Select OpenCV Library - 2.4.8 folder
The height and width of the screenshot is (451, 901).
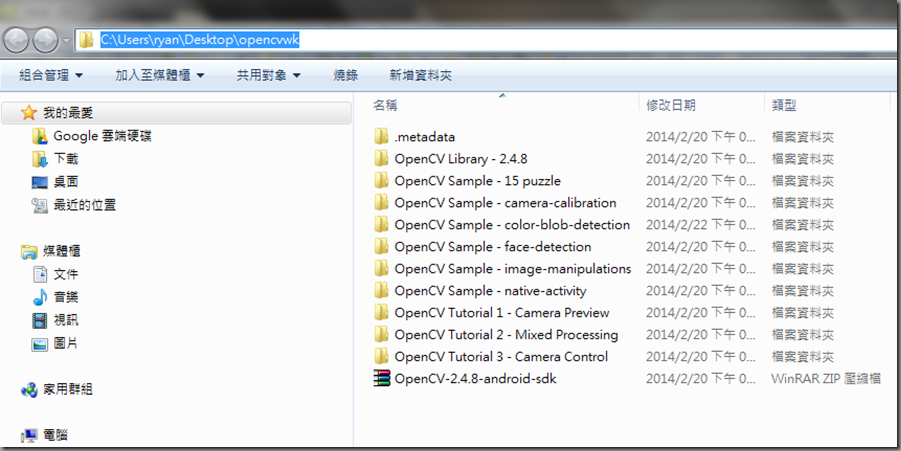click(x=461, y=159)
